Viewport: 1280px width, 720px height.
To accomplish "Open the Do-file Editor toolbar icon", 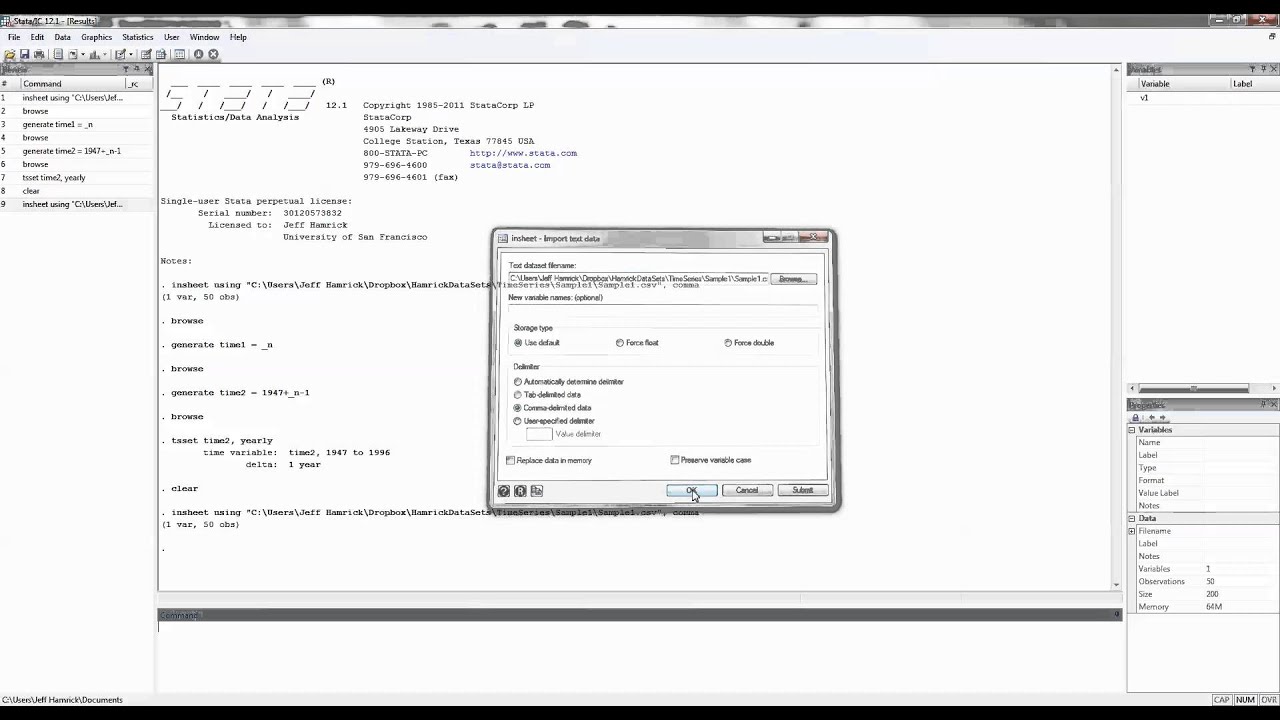I will click(x=120, y=54).
